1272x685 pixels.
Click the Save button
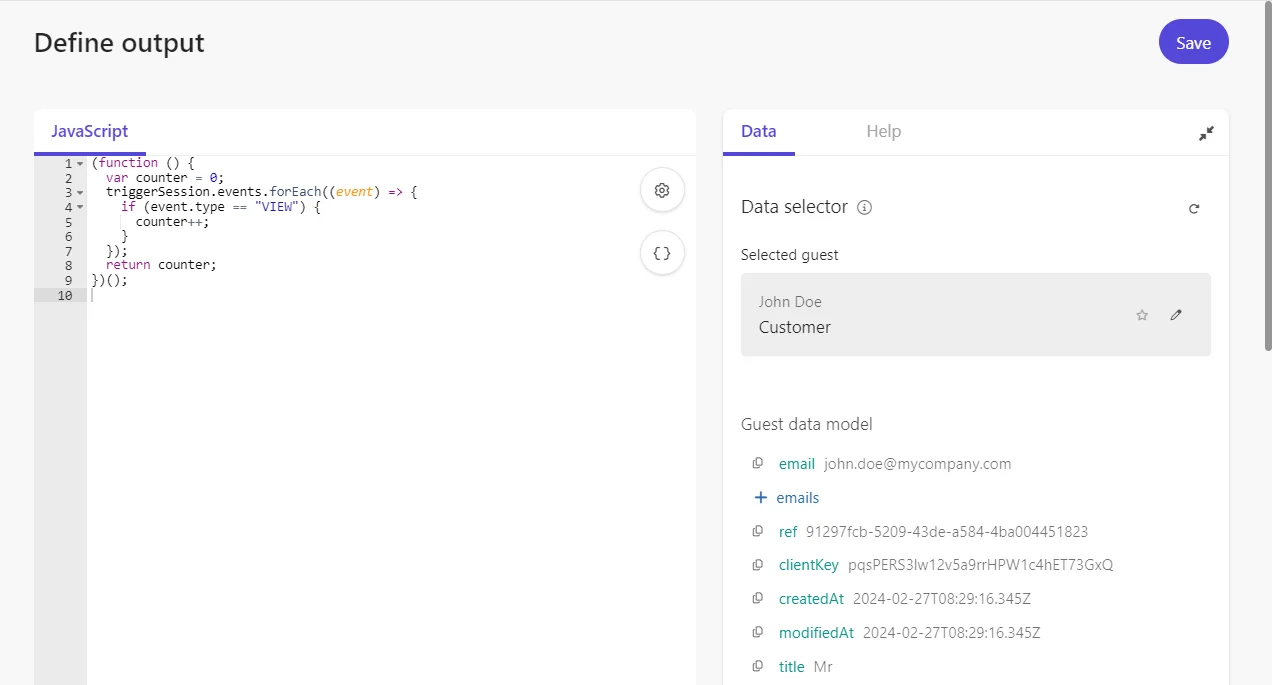[x=1193, y=42]
